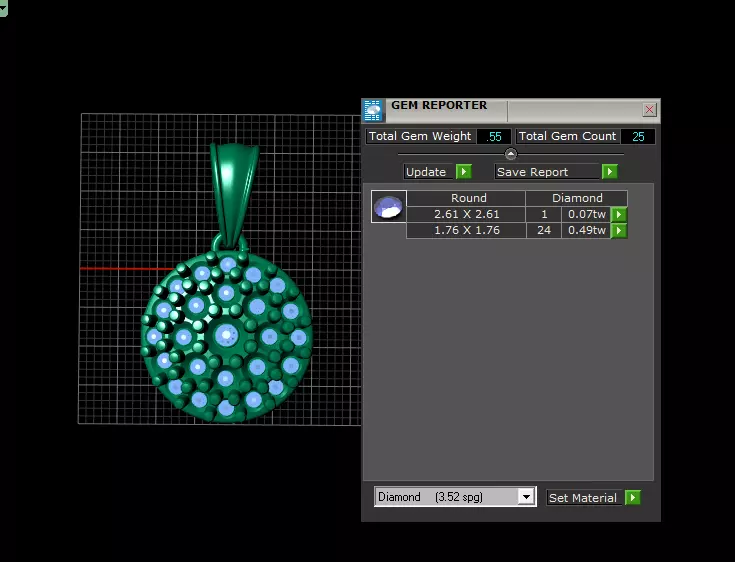The width and height of the screenshot is (735, 562).
Task: Click the center gem of the pendant
Action: (x=226, y=335)
